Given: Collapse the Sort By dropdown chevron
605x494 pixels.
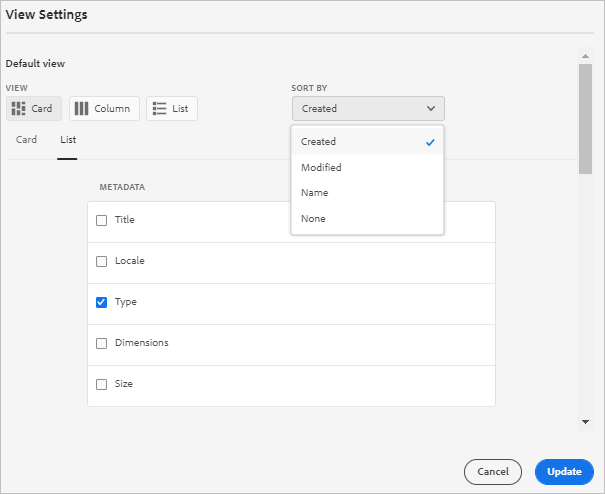Looking at the screenshot, I should tap(431, 108).
